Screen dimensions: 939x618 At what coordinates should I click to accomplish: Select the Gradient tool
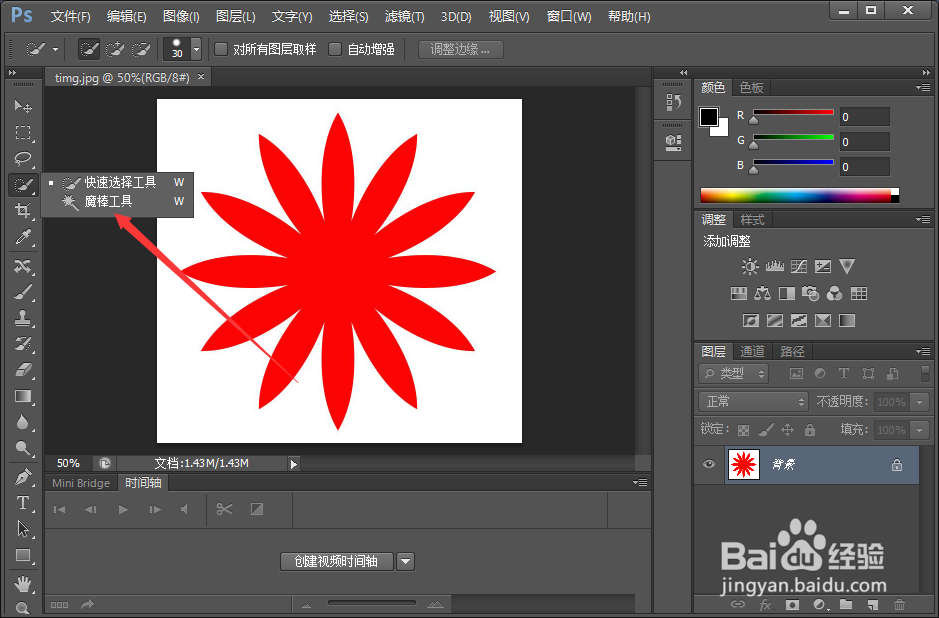tap(23, 396)
